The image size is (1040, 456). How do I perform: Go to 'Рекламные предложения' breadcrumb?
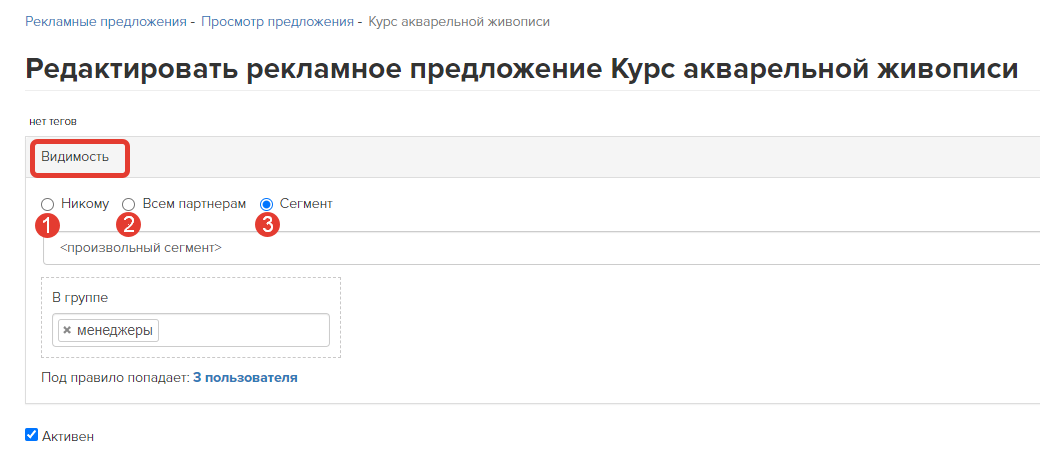pyautogui.click(x=105, y=22)
